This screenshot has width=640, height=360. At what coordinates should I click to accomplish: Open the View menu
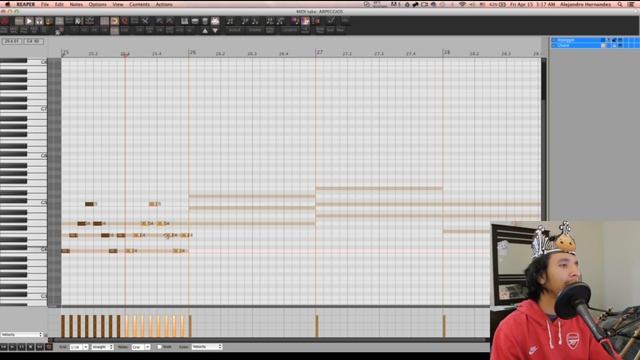coord(118,4)
